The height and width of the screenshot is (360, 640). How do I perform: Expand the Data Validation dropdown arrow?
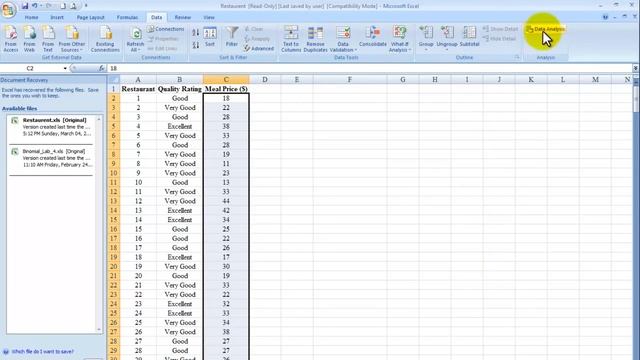click(356, 50)
